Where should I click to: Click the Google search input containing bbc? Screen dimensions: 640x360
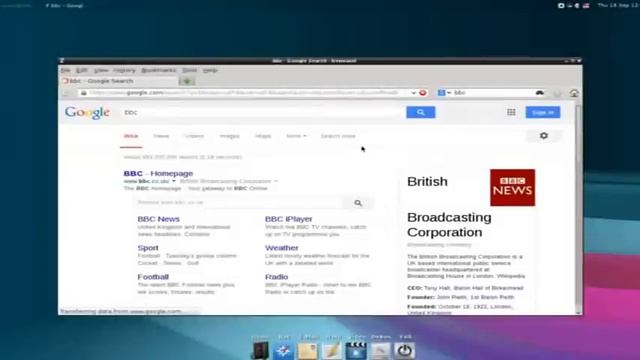(x=262, y=112)
